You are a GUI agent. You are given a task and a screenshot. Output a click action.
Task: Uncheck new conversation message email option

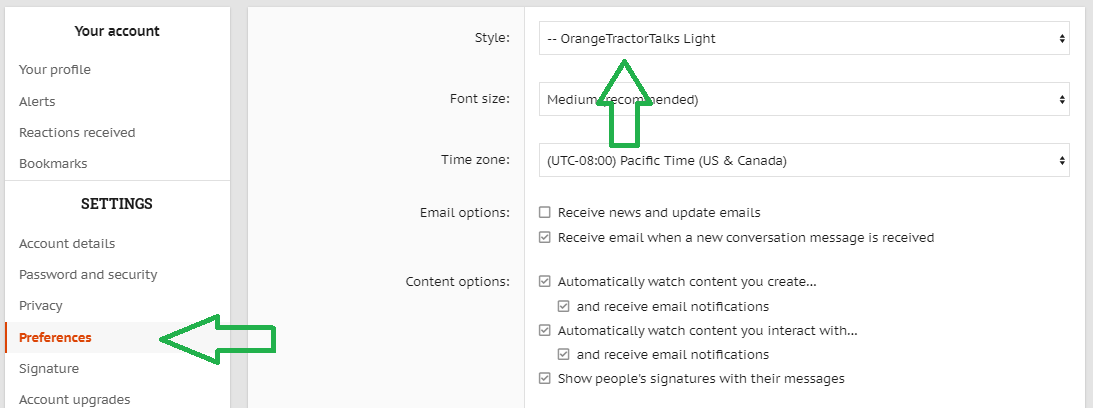pos(545,238)
